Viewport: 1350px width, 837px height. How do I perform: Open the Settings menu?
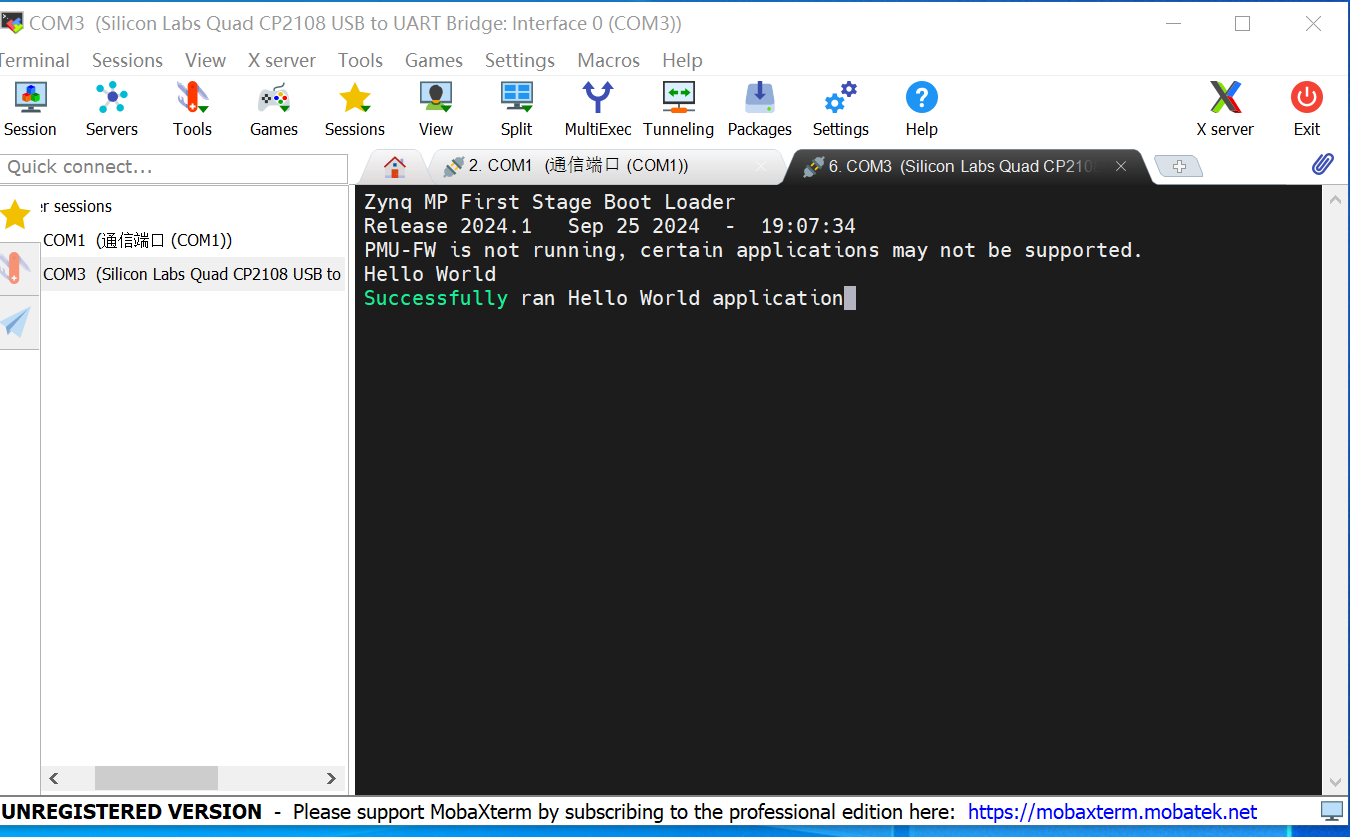click(x=520, y=60)
